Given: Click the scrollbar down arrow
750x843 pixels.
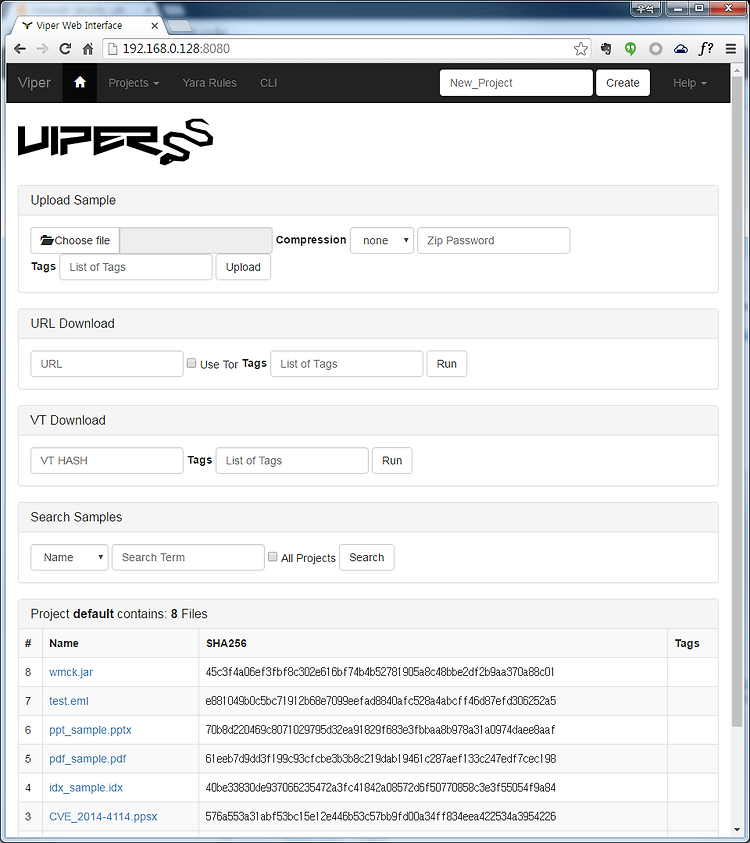Looking at the screenshot, I should pyautogui.click(x=737, y=831).
